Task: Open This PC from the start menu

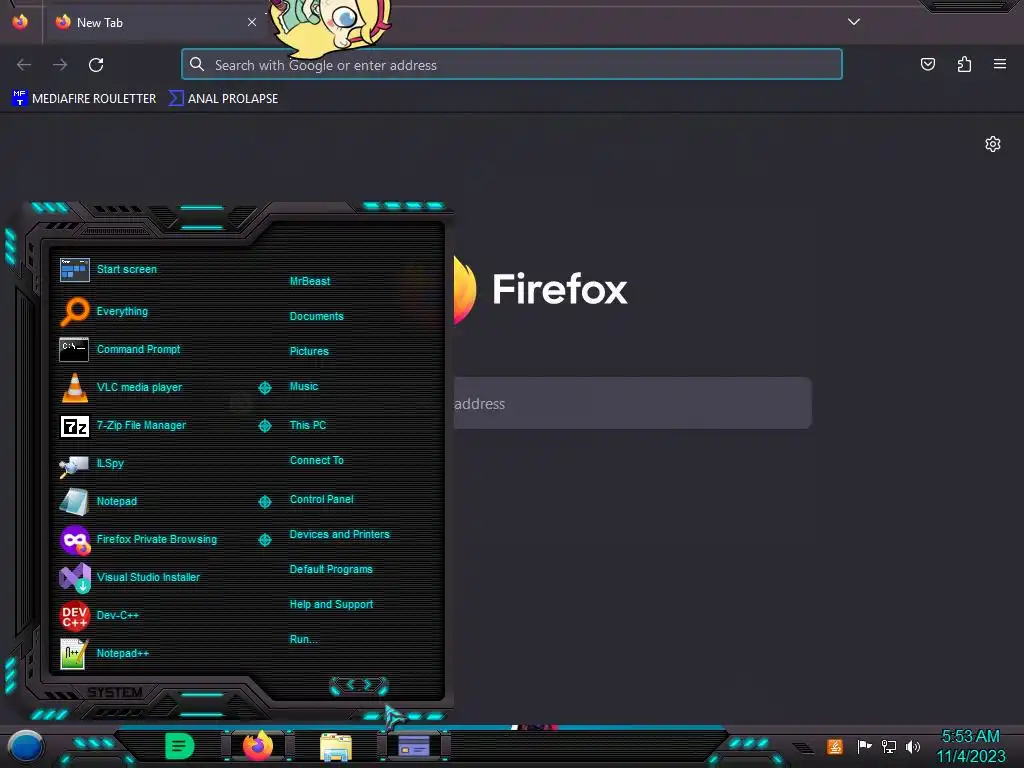Action: coord(308,425)
